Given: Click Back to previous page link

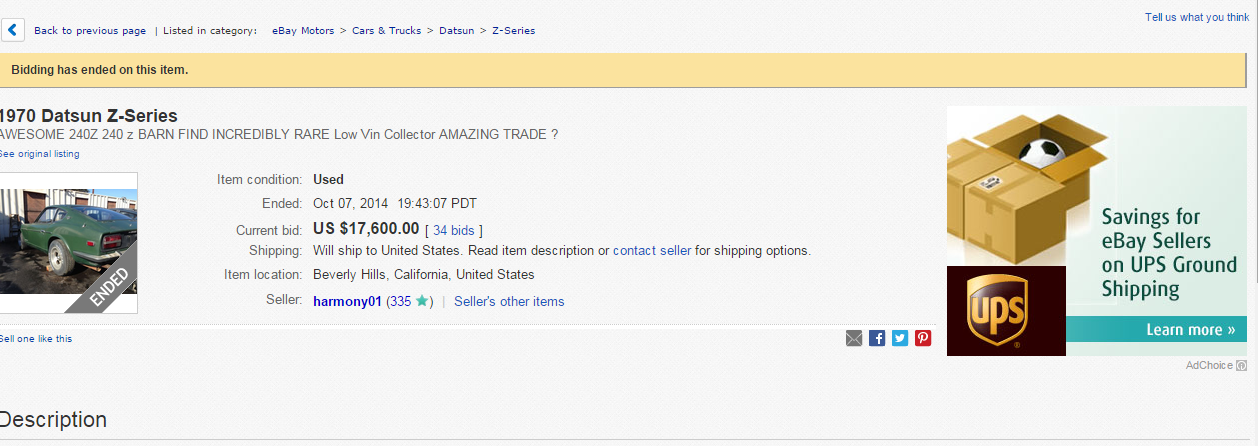Looking at the screenshot, I should pos(90,31).
